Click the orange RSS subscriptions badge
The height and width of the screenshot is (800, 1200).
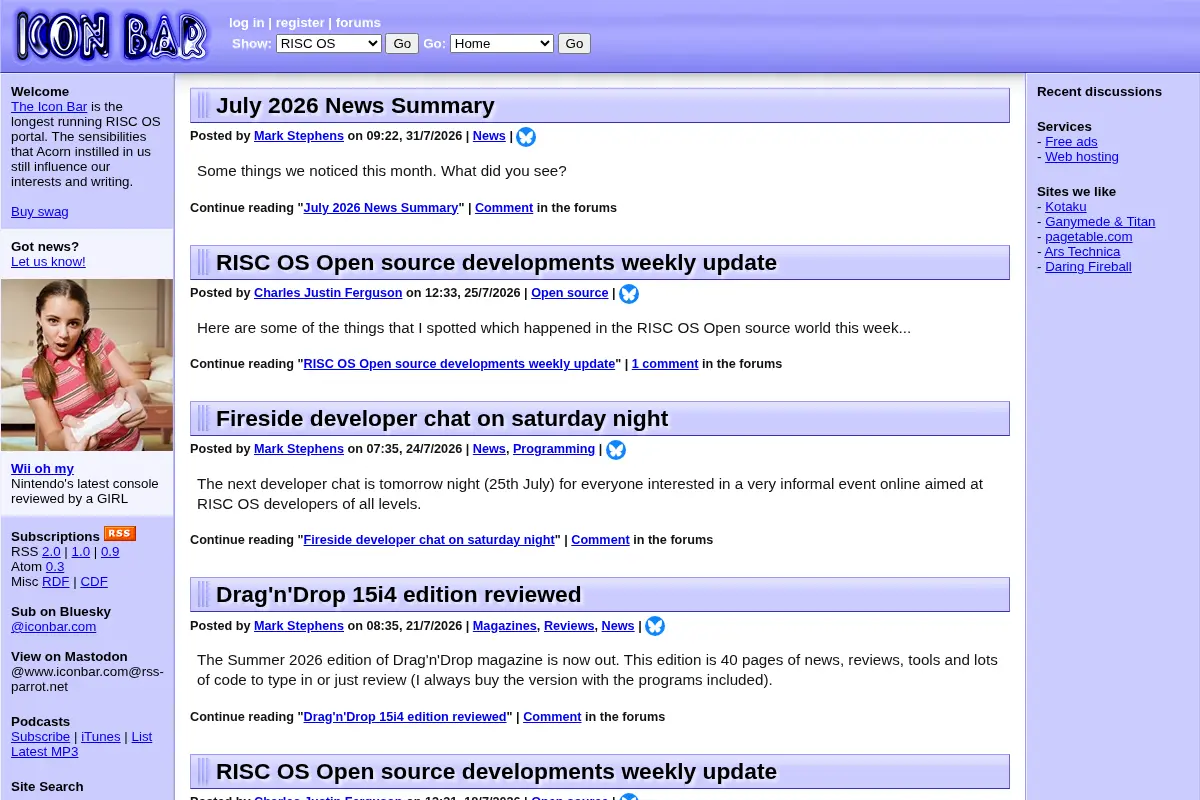pyautogui.click(x=120, y=534)
